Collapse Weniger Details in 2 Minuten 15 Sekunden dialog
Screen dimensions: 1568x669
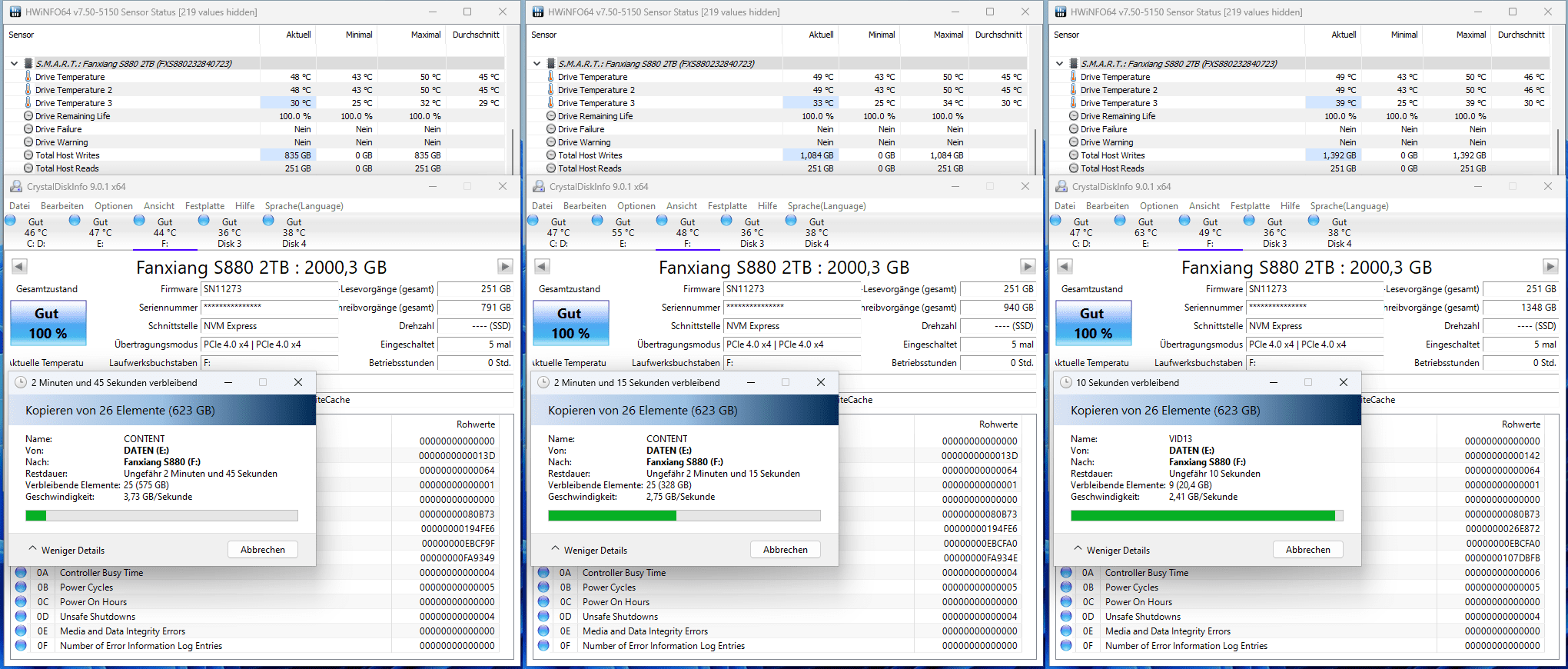coord(589,550)
